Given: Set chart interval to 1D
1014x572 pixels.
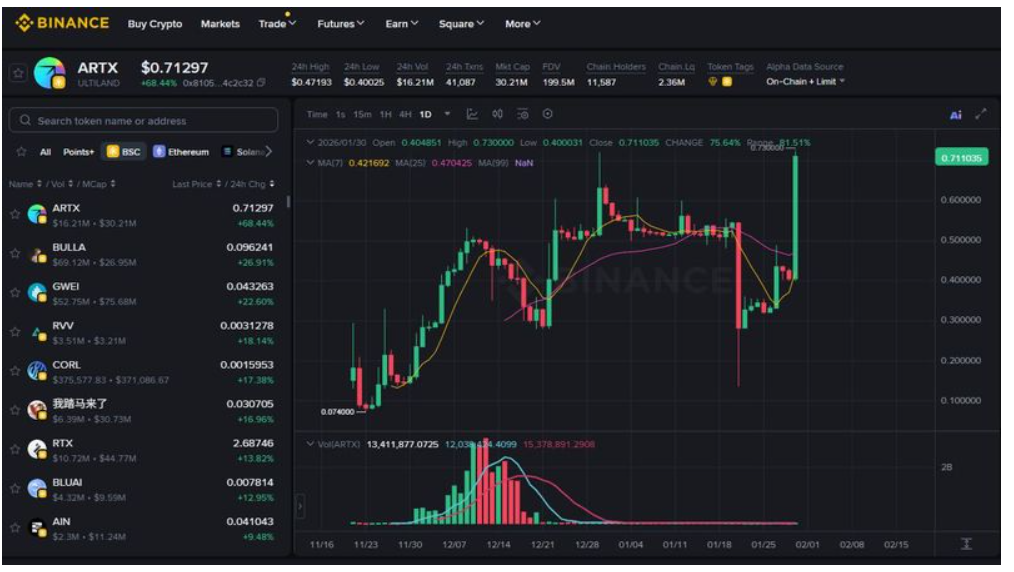Looking at the screenshot, I should (x=426, y=114).
